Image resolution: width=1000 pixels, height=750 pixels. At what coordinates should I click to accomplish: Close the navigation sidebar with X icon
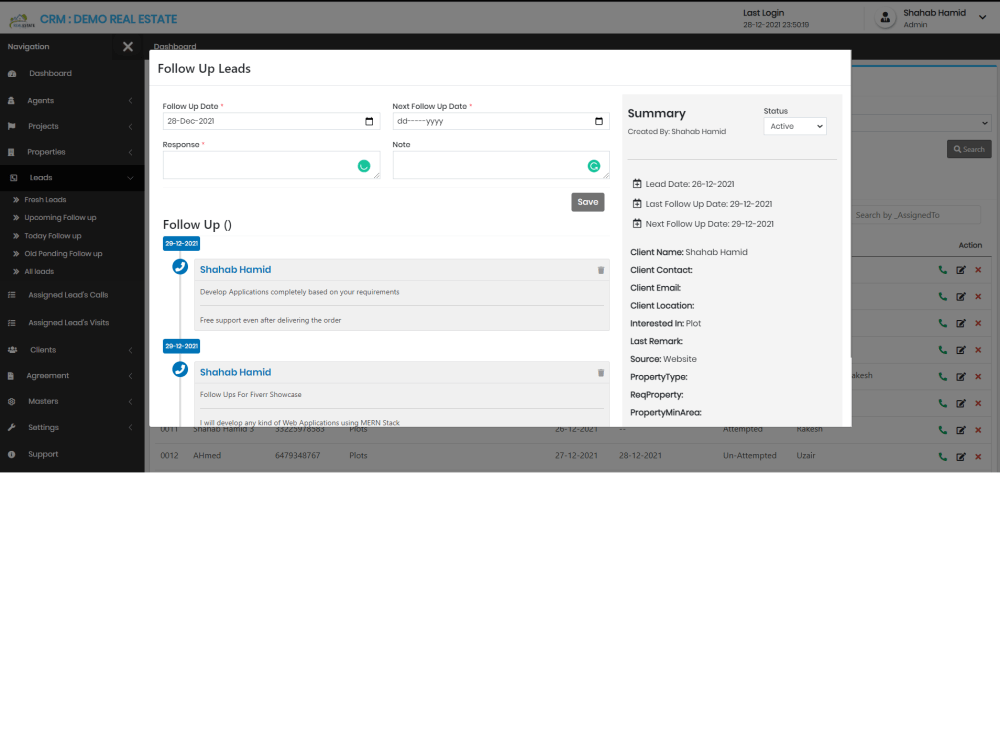[x=128, y=47]
